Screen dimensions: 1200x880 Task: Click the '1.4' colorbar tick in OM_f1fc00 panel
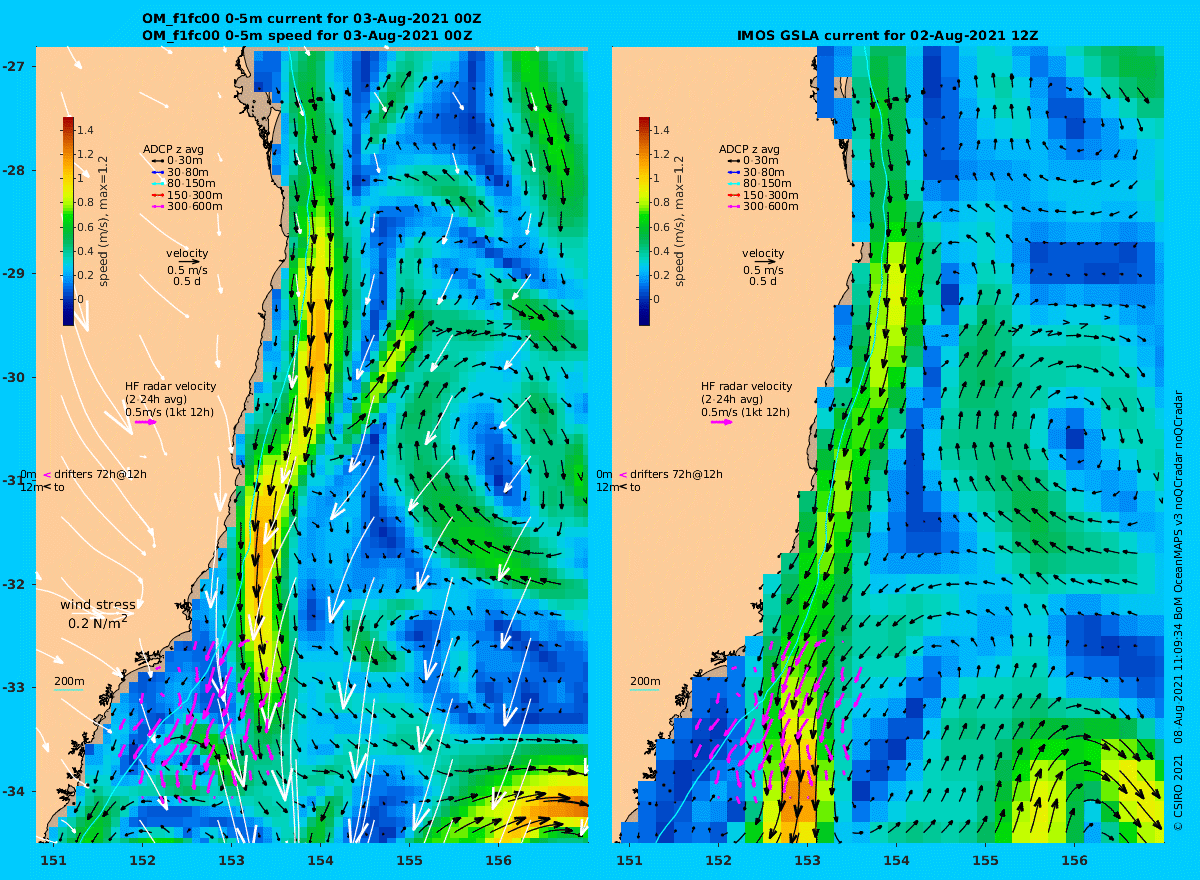[85, 131]
